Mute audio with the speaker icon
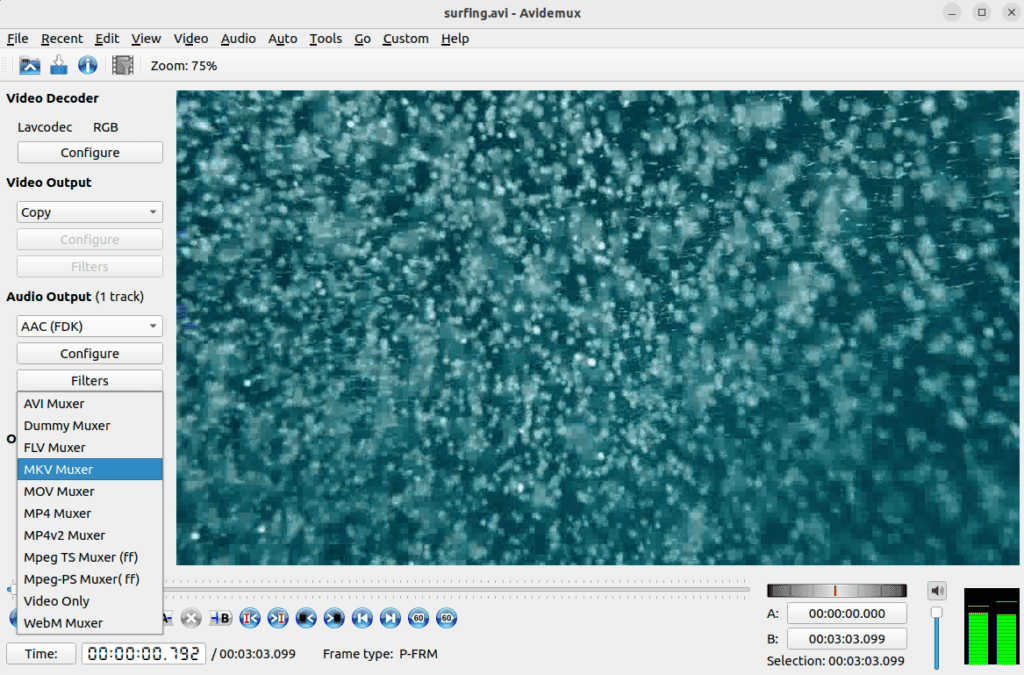This screenshot has height=675, width=1024. [x=937, y=590]
